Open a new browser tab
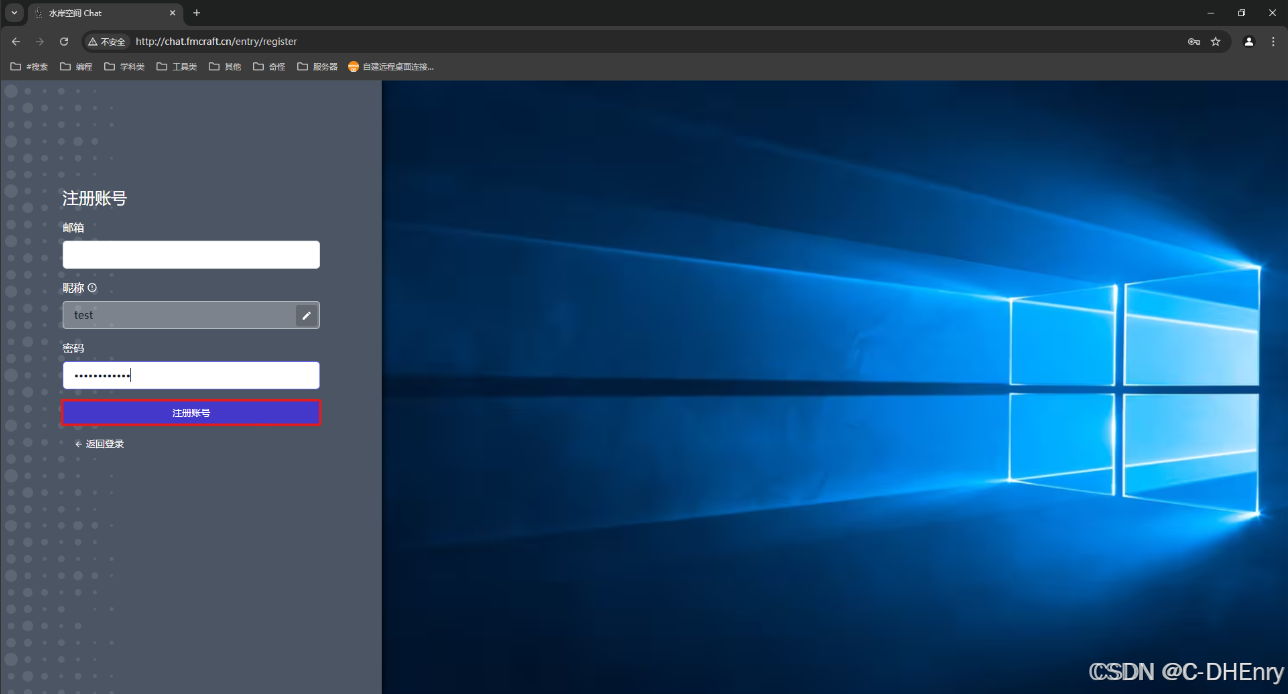This screenshot has height=694, width=1288. point(196,13)
